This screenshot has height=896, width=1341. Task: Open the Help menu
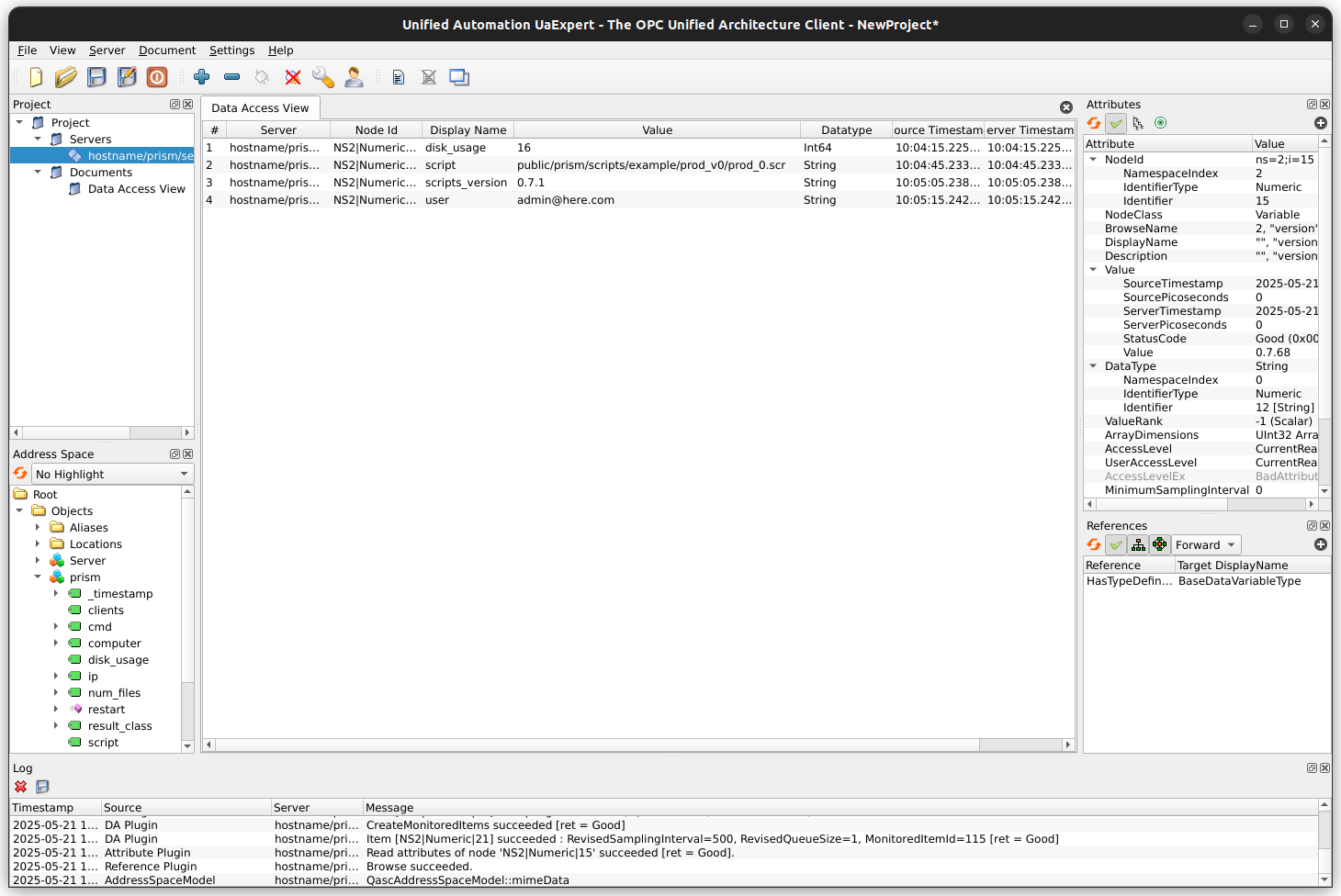(281, 50)
